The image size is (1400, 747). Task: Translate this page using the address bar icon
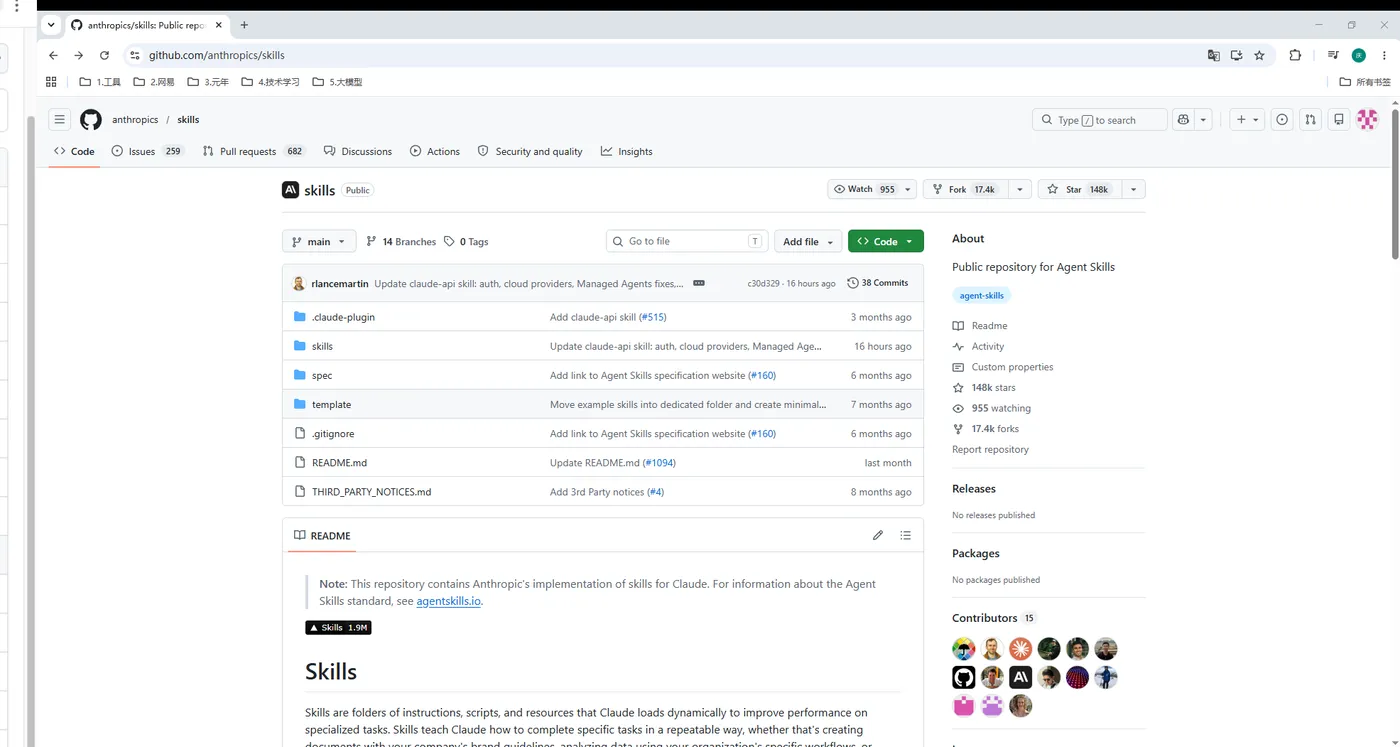1213,55
